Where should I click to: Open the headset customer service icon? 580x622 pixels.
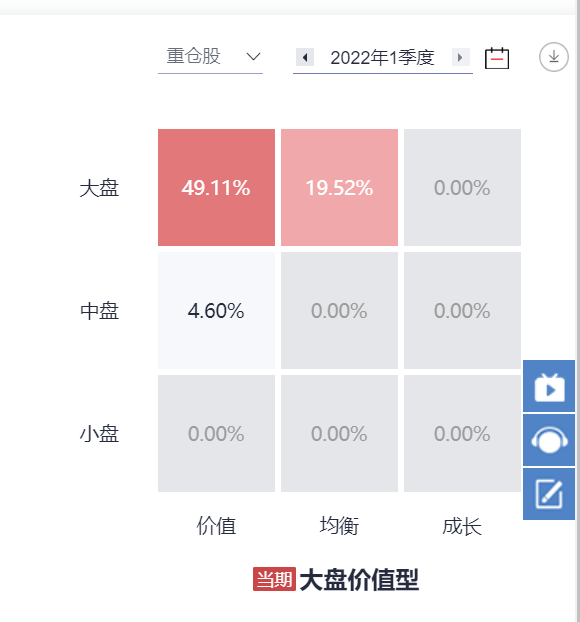point(549,440)
